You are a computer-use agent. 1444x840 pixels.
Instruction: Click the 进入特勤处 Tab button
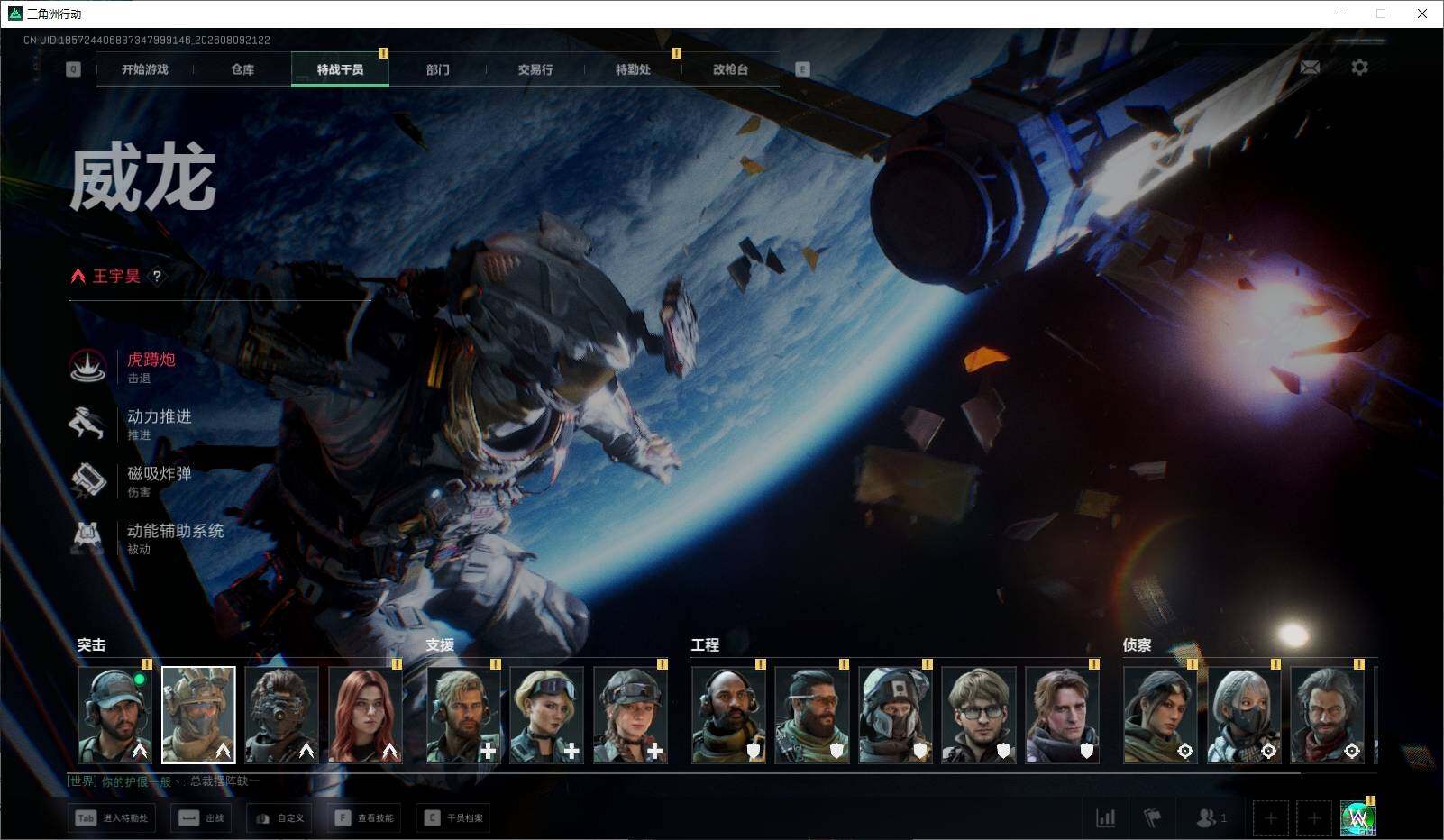[x=111, y=818]
